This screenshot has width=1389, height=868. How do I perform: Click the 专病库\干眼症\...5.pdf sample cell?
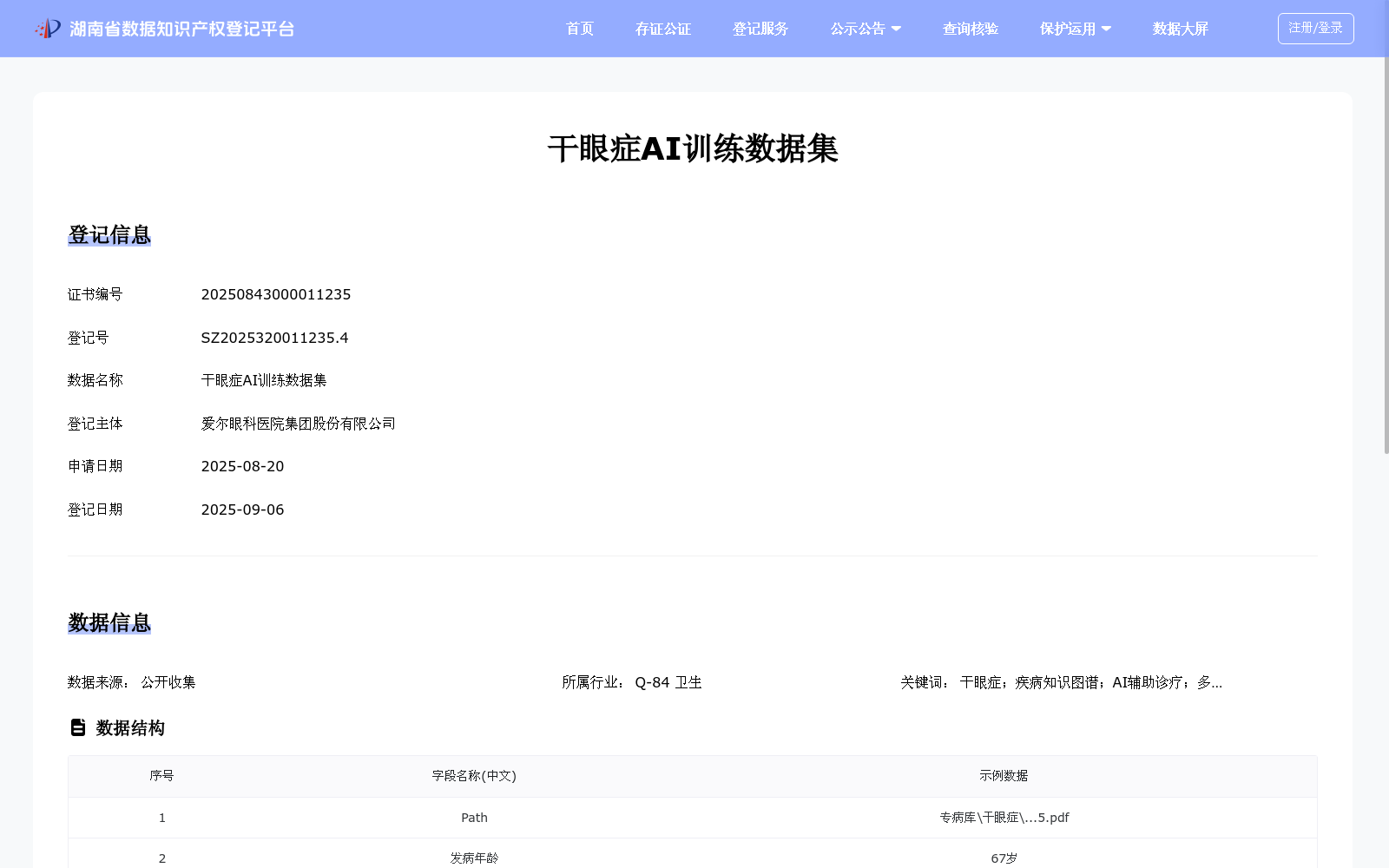tap(1004, 818)
